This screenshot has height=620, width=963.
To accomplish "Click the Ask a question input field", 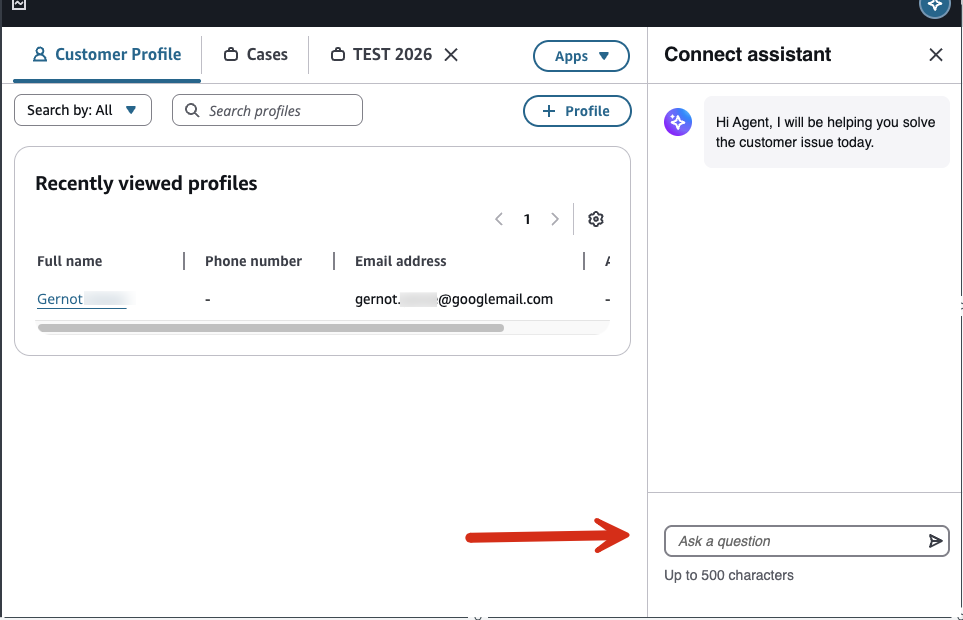I will [x=790, y=541].
